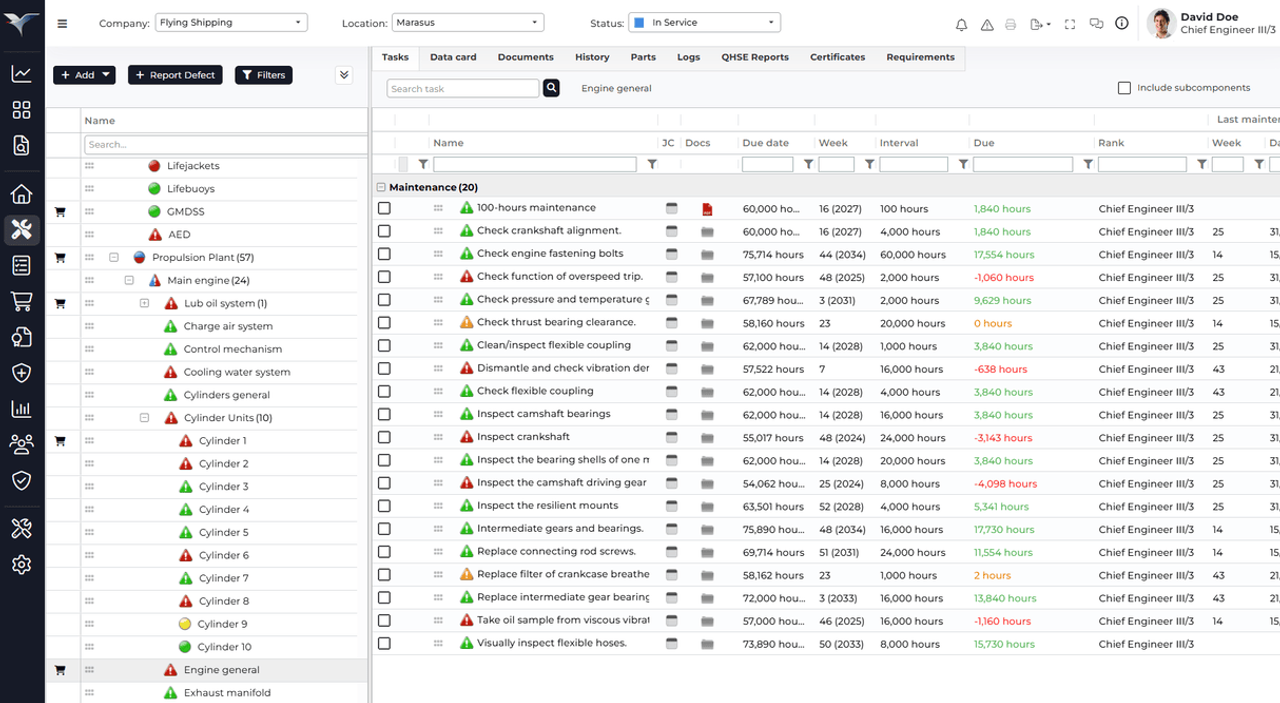Open the hamburger menu in header
Screen dimensions: 1280x703
point(62,24)
